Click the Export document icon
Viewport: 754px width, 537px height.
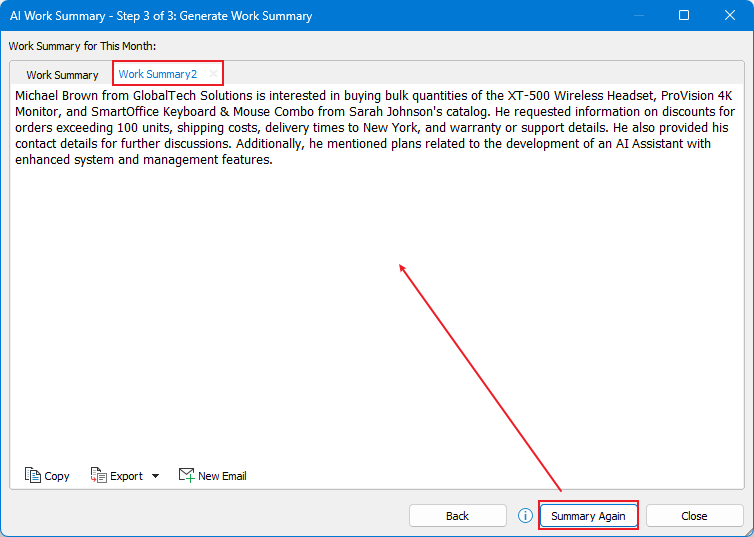pyautogui.click(x=98, y=476)
